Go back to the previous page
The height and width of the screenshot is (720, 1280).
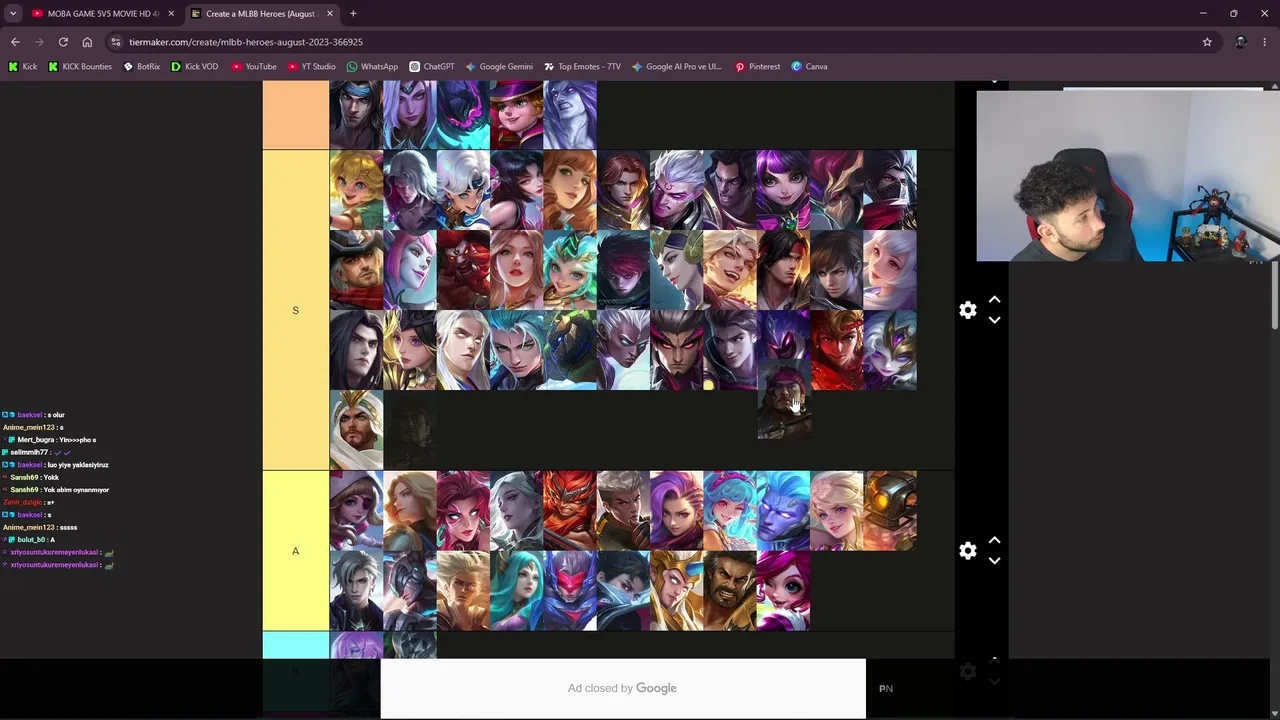[x=15, y=42]
